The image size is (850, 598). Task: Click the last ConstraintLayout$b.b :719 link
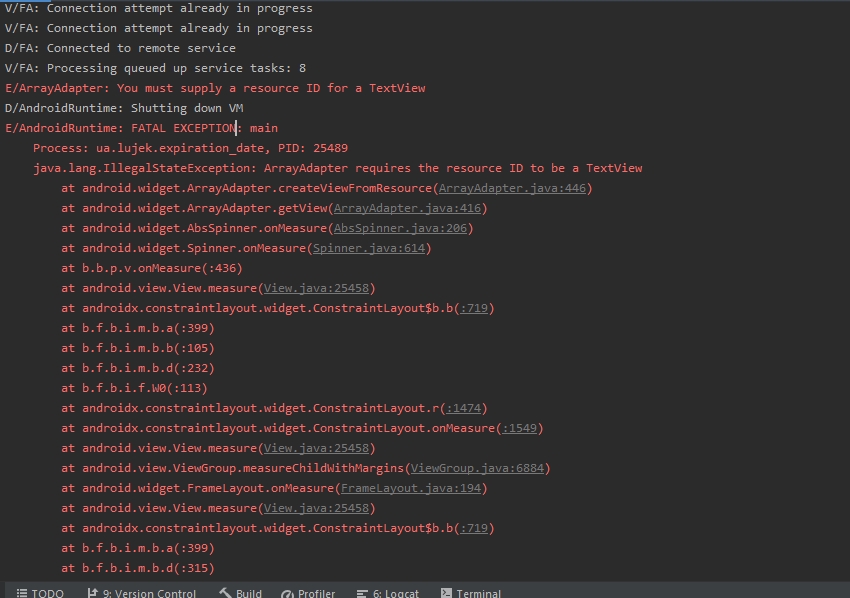point(474,528)
